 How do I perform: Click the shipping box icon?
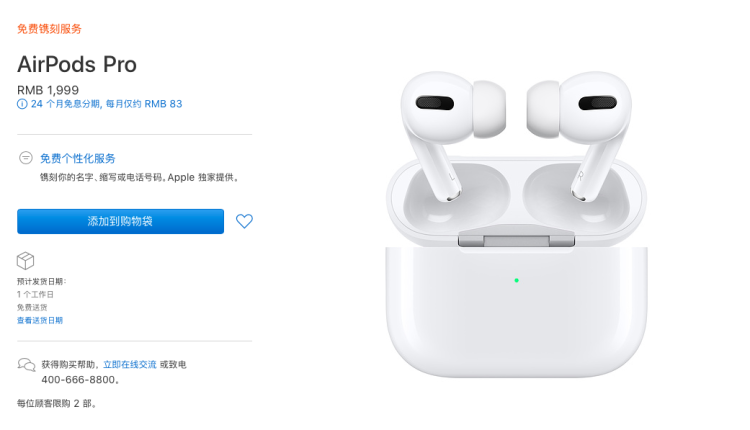(25, 261)
